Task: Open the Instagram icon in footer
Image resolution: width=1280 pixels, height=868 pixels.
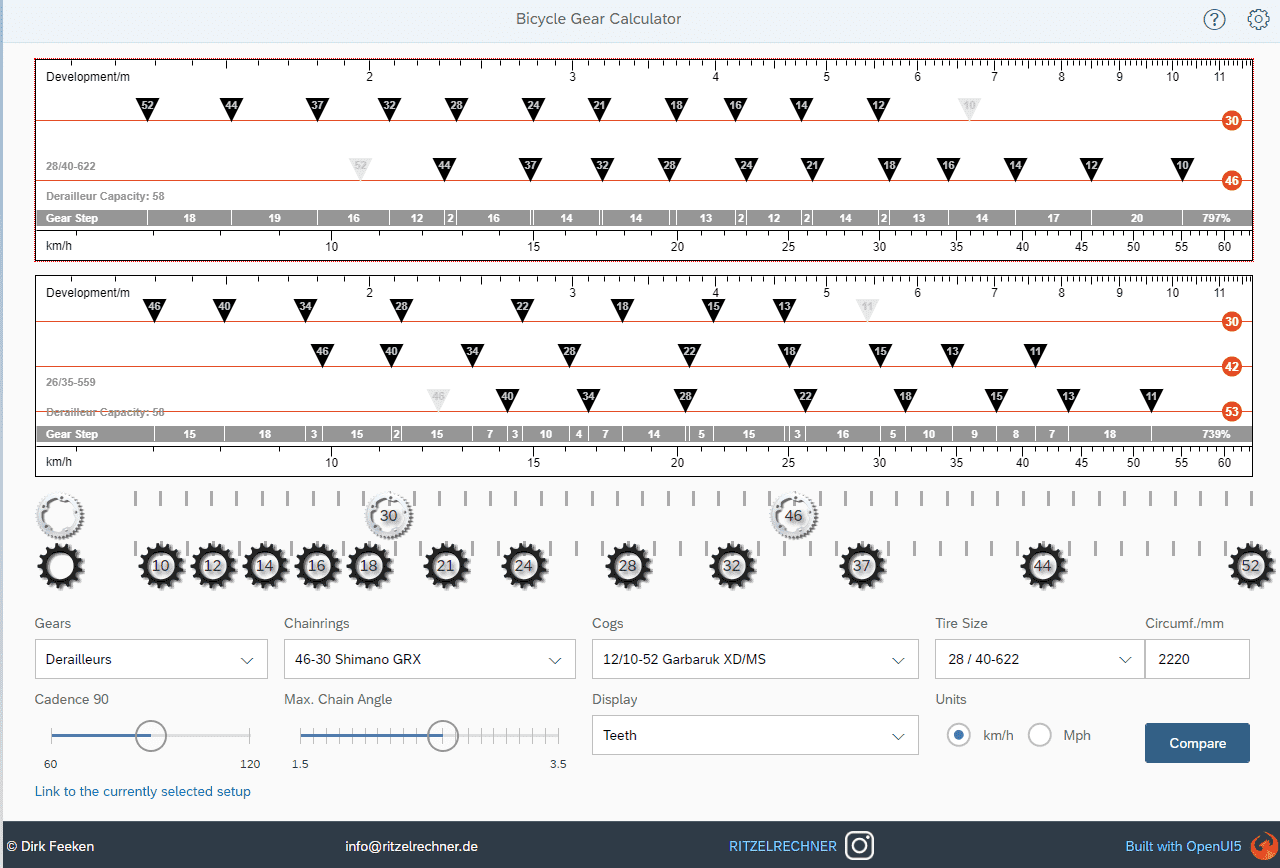Action: [859, 846]
